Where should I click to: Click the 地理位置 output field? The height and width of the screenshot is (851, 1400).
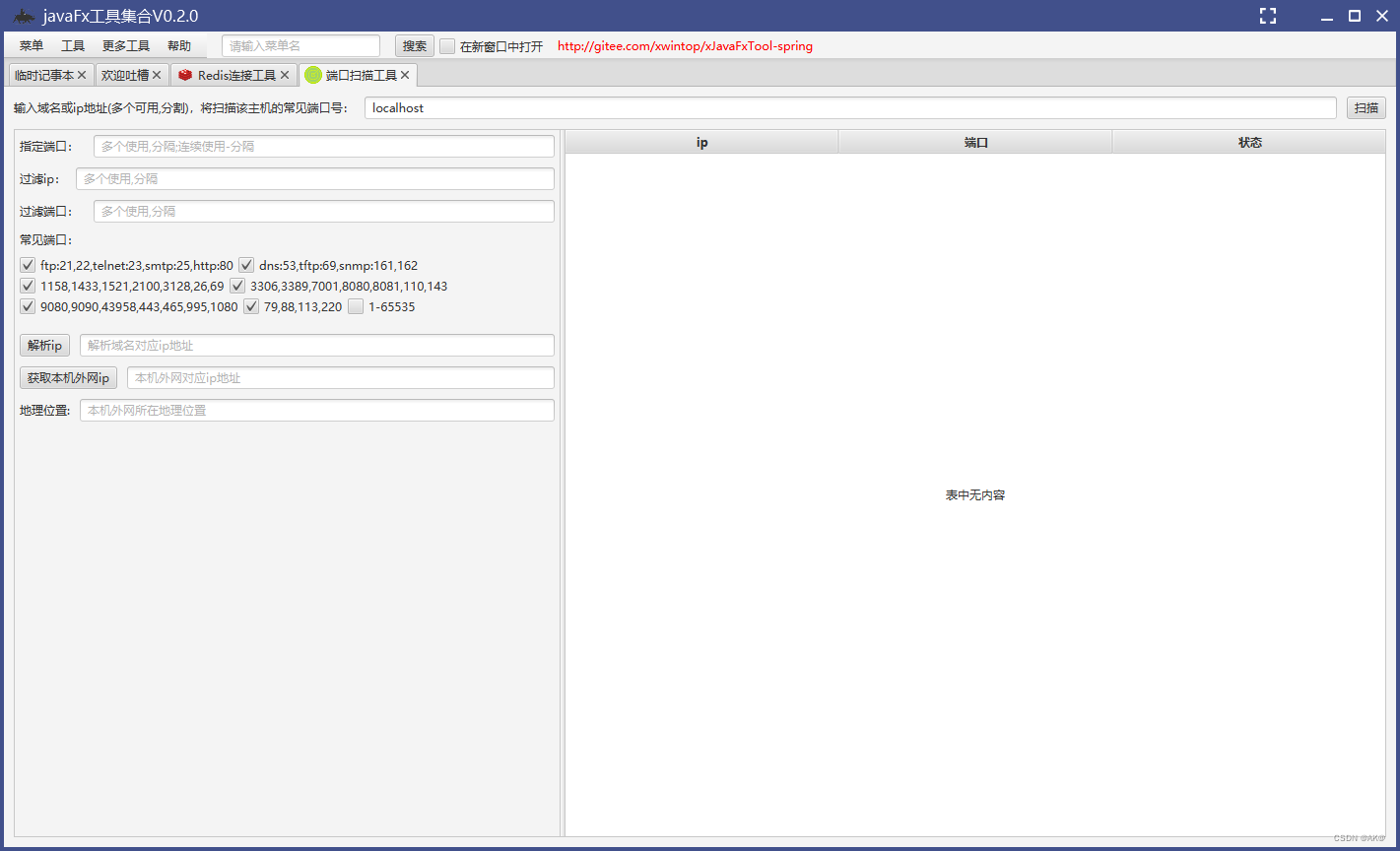[317, 411]
